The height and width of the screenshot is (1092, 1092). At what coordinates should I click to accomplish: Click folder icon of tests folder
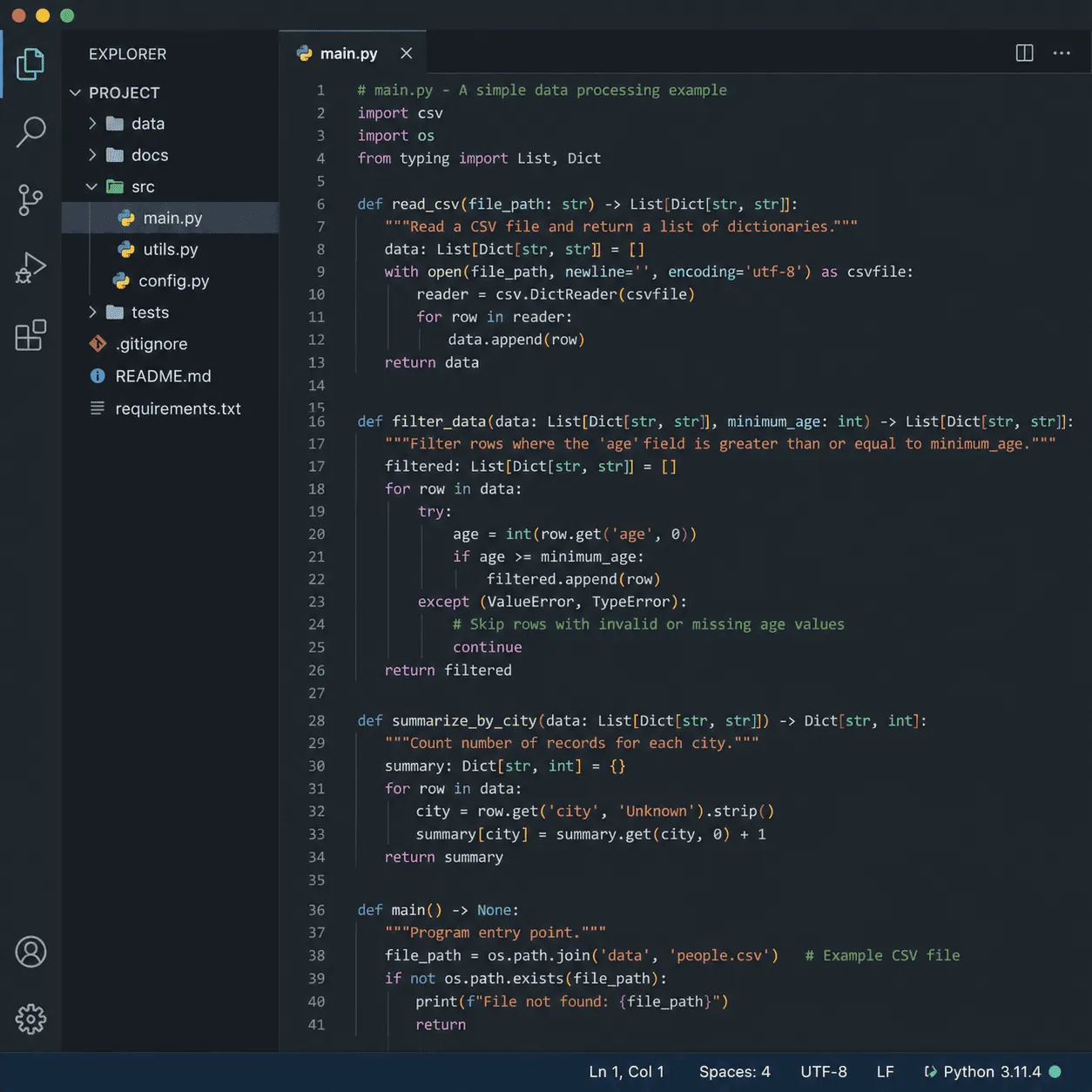115,312
